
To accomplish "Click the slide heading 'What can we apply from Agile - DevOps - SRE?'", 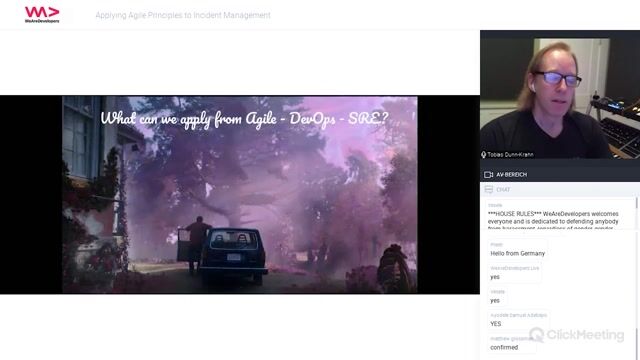I will tap(244, 119).
